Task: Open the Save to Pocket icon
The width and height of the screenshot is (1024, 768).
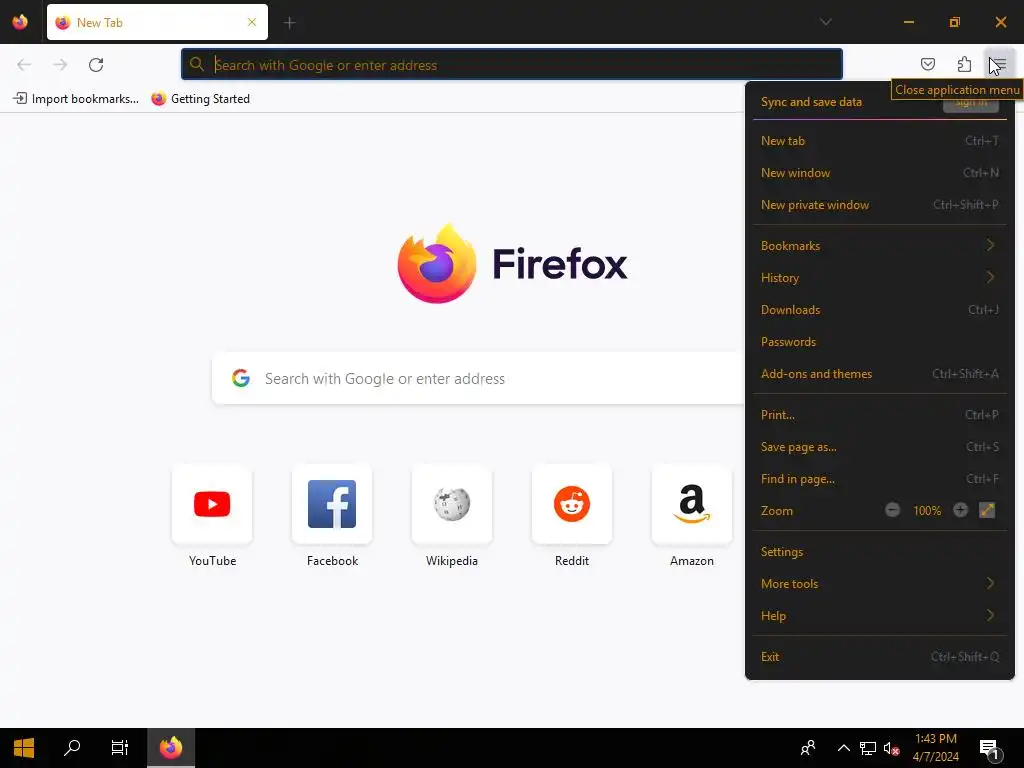Action: coord(927,64)
